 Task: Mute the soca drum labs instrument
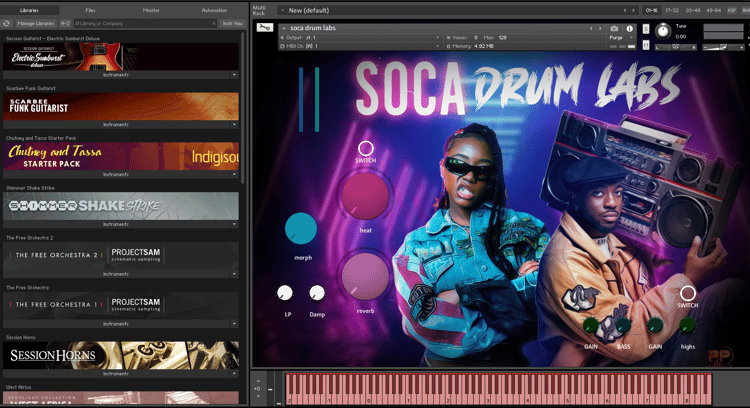pos(646,45)
